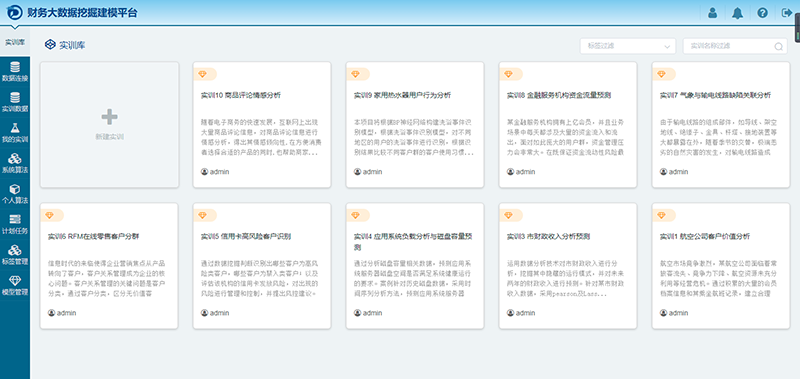The image size is (800, 379).
Task: Click the search magnifier icon
Action: [779, 46]
